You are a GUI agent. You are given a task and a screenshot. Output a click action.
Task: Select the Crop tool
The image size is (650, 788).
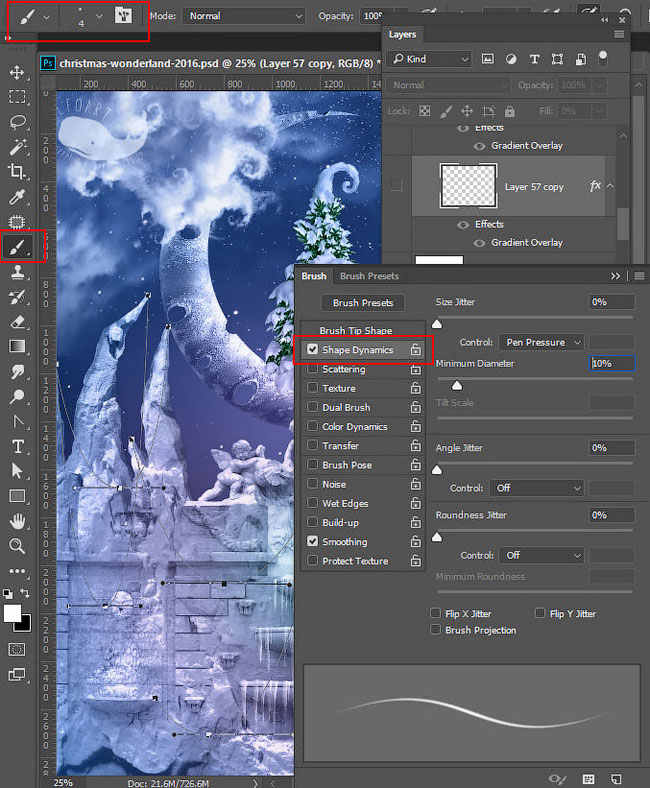pos(17,172)
